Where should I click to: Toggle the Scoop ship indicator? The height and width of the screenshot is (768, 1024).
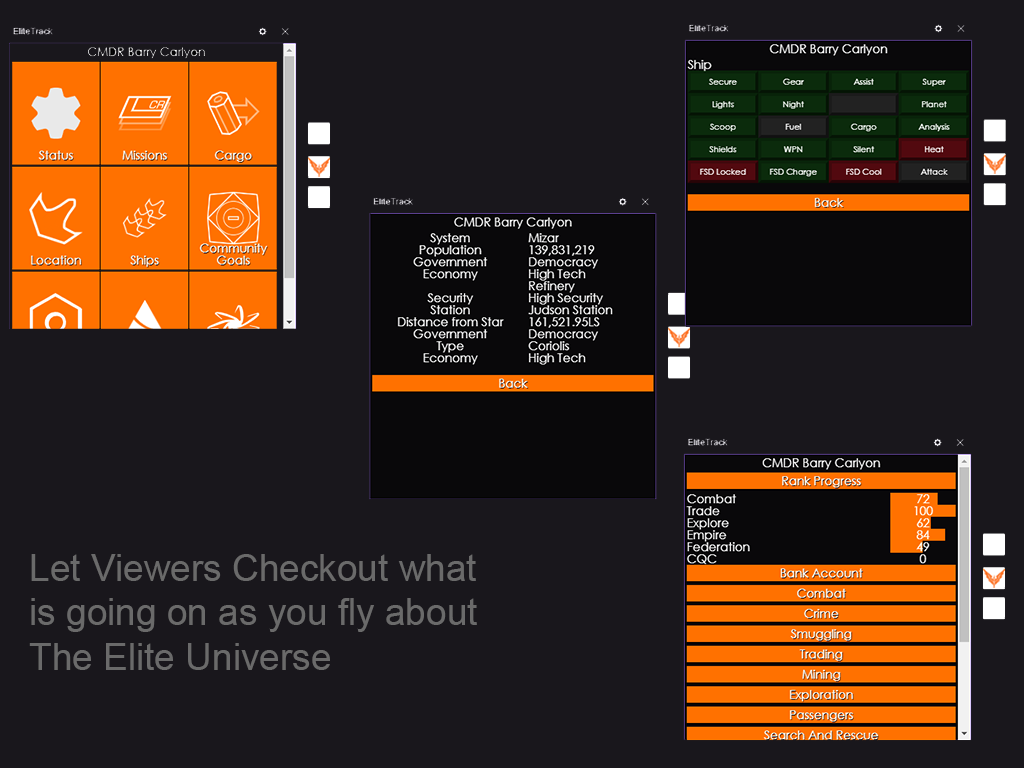722,127
